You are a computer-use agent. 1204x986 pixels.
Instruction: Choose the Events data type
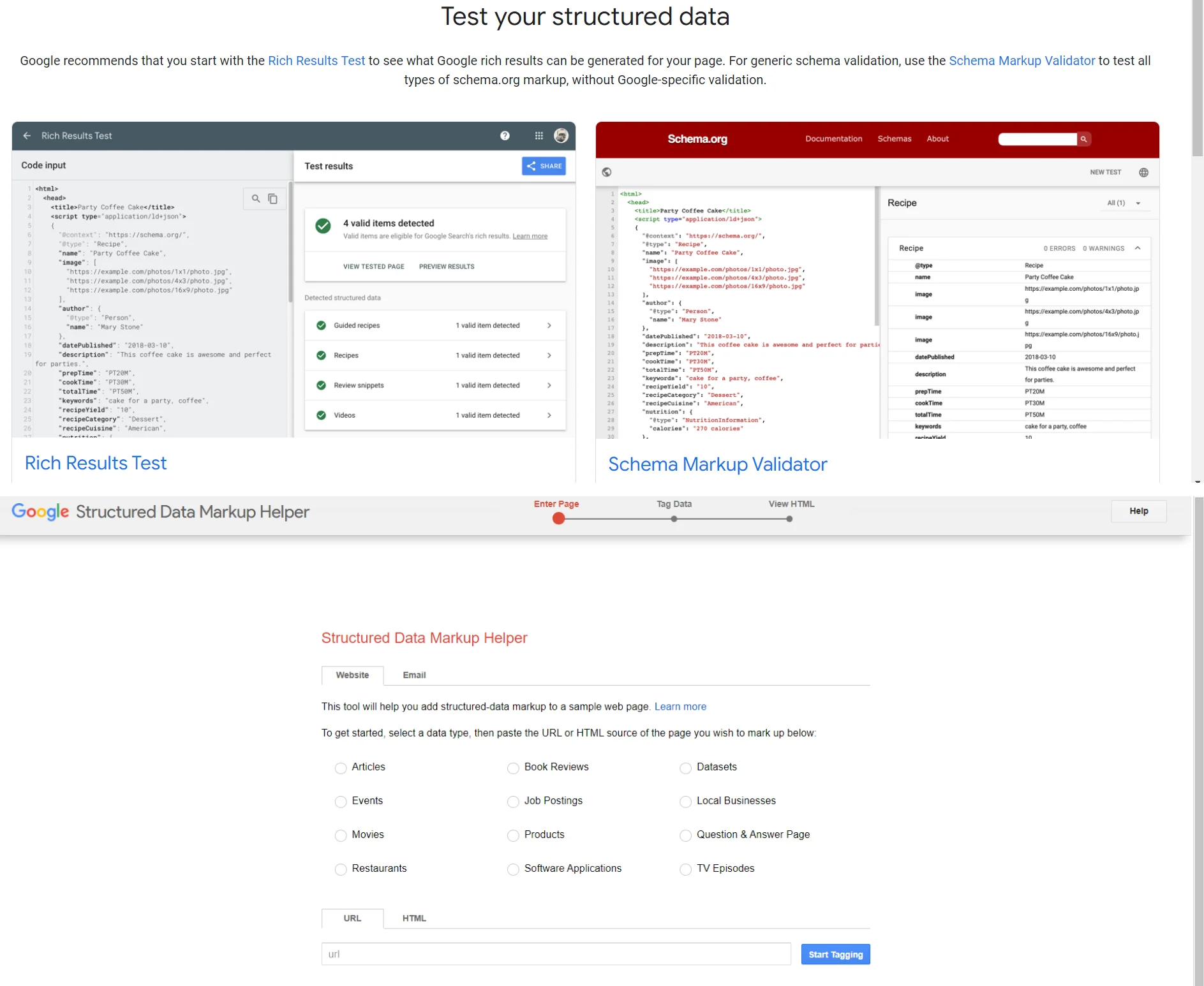pos(341,802)
